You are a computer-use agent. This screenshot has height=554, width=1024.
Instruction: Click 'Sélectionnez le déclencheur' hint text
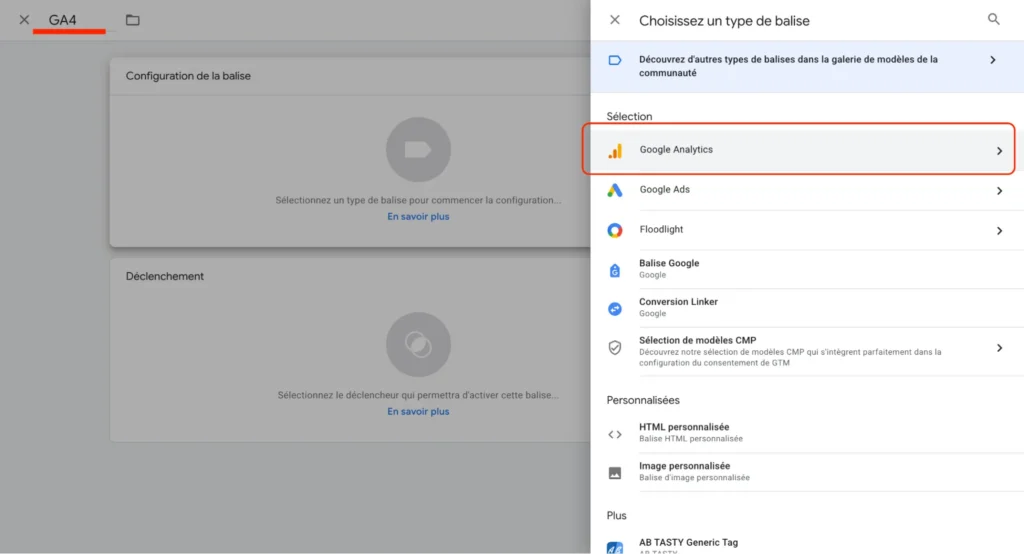click(x=418, y=395)
